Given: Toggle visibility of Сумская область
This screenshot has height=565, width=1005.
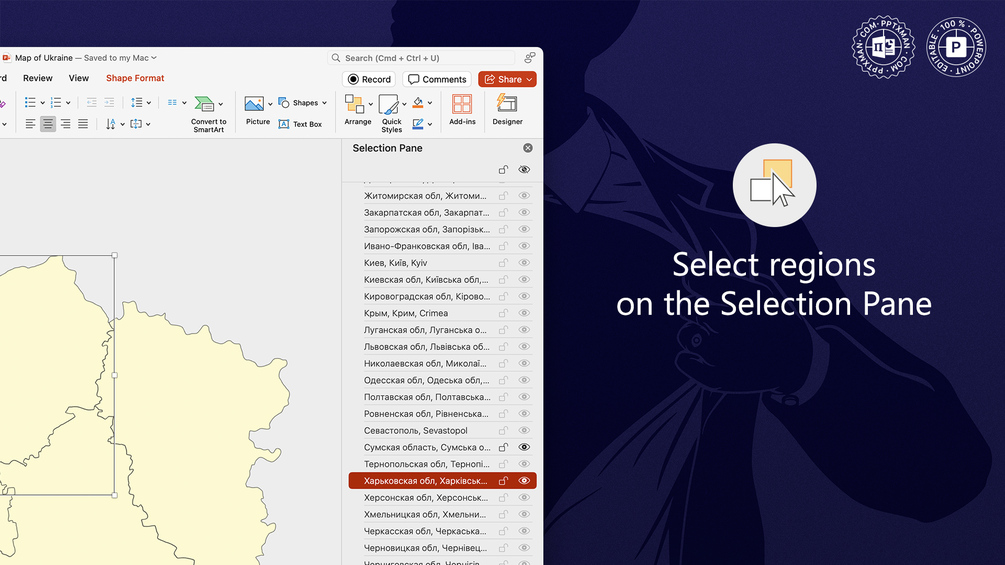Looking at the screenshot, I should pos(524,447).
